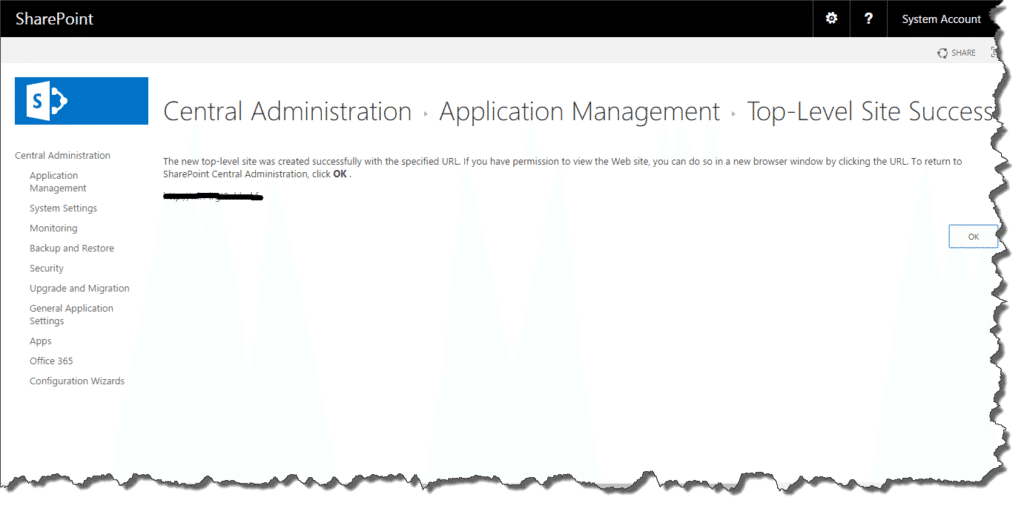Navigate to Security in the sidebar

46,268
